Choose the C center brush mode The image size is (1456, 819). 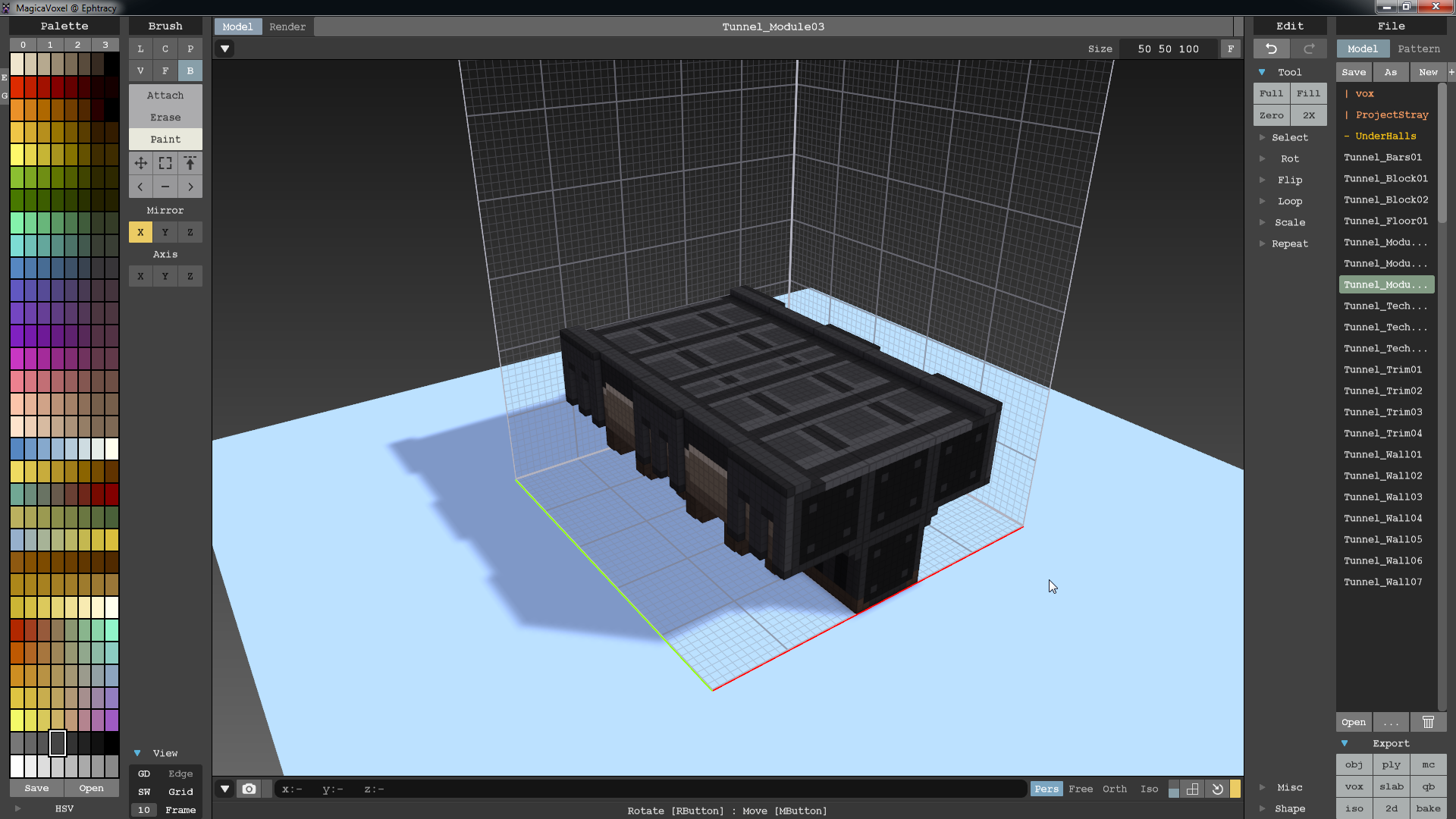point(165,49)
